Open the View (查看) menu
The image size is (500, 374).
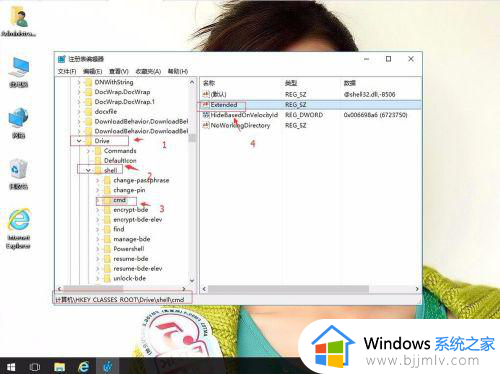[119, 71]
